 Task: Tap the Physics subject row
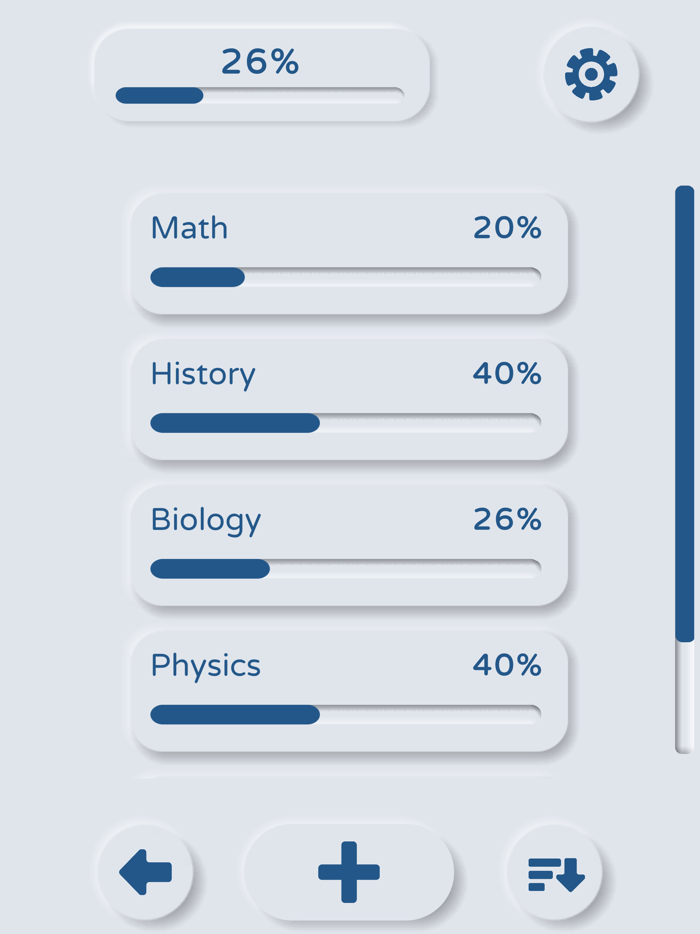click(349, 691)
